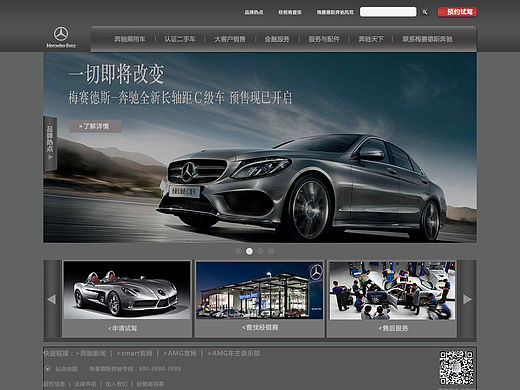The height and width of the screenshot is (390, 520).
Task: Show previous thumbnails with left arrow
Action: [x=52, y=299]
